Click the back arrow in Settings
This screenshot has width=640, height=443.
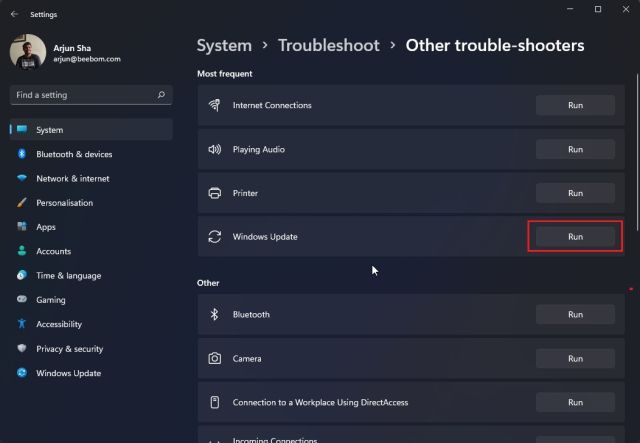click(x=14, y=14)
